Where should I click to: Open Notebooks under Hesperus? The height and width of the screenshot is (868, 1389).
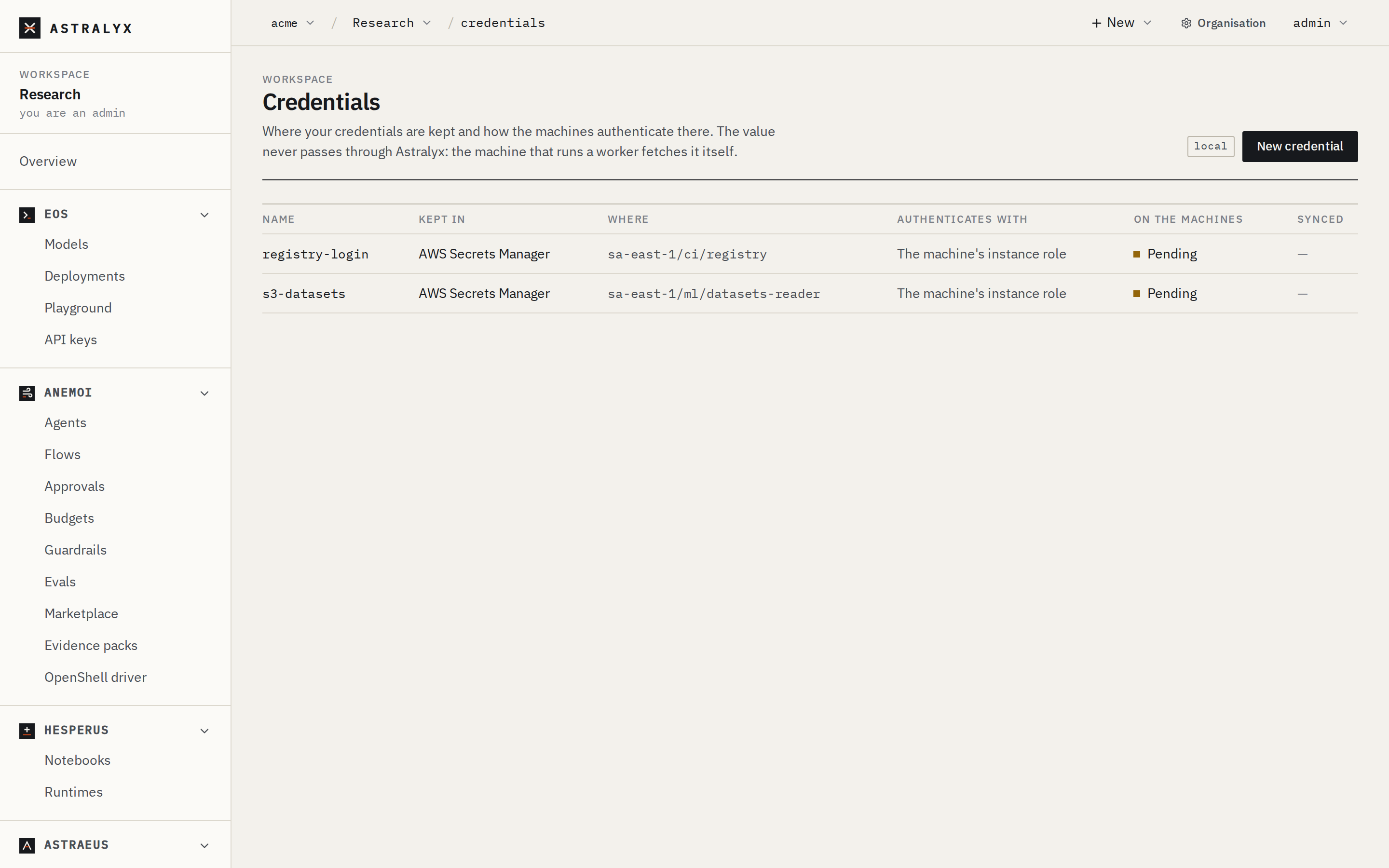tap(78, 760)
